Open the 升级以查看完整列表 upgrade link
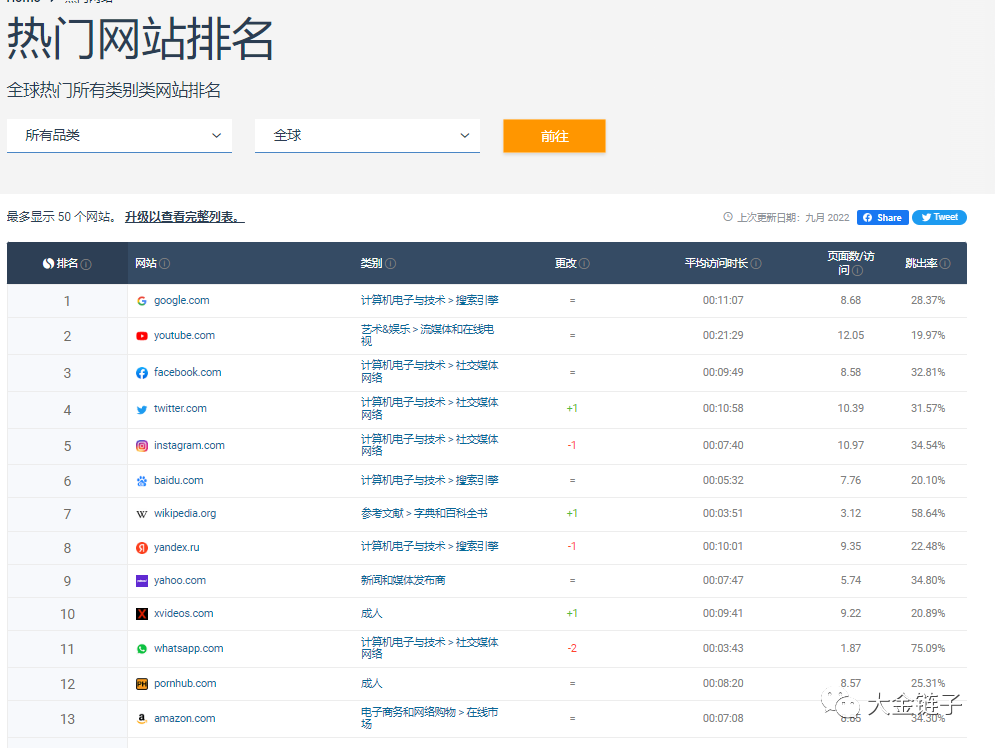Viewport: 995px width, 748px height. [x=185, y=217]
